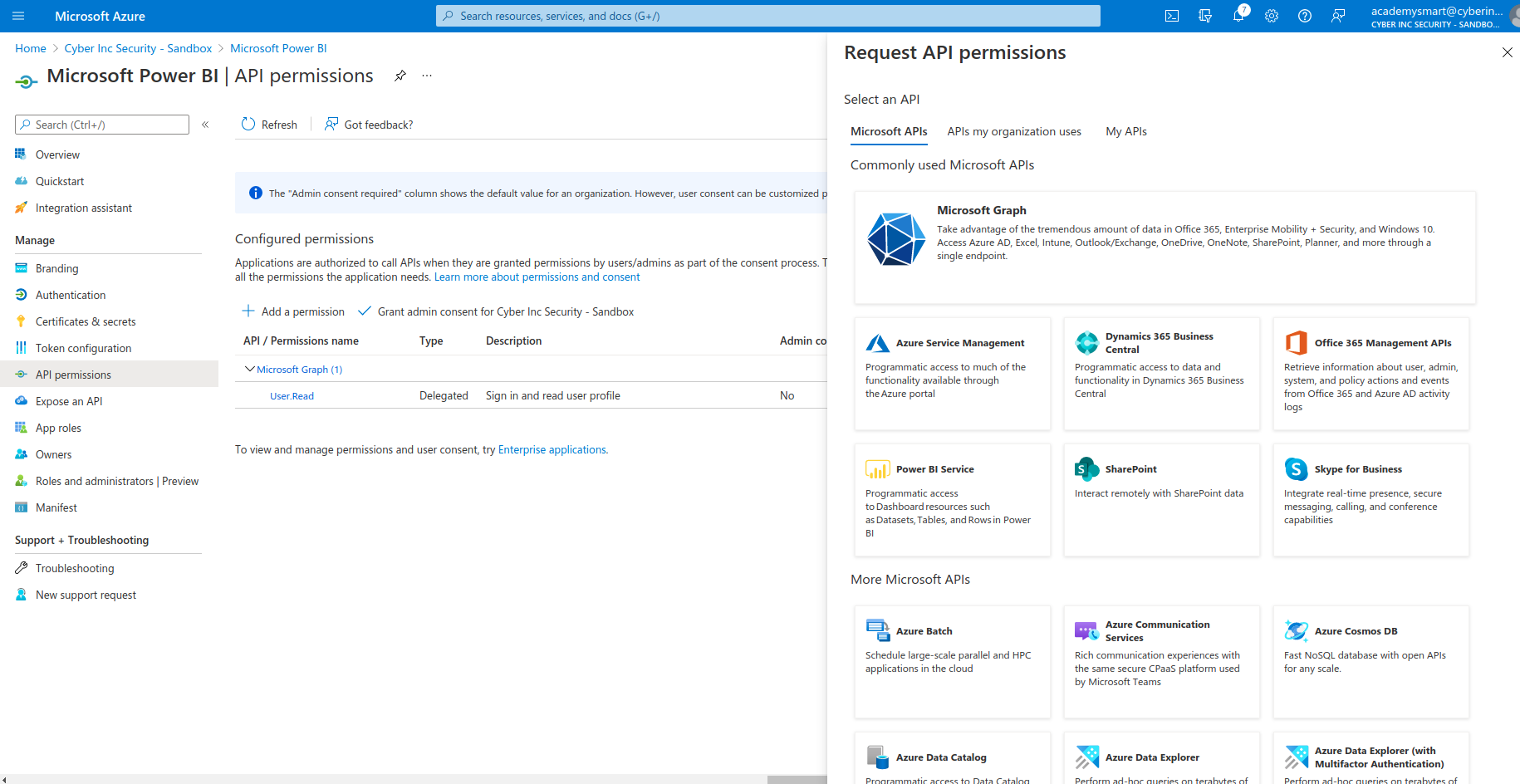Focus the left menu Search (Ctrl+/) box
This screenshot has height=784, width=1520.
point(102,125)
